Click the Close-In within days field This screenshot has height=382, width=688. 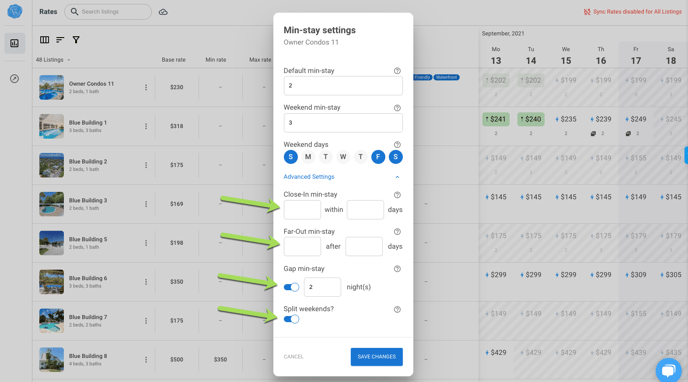point(366,210)
